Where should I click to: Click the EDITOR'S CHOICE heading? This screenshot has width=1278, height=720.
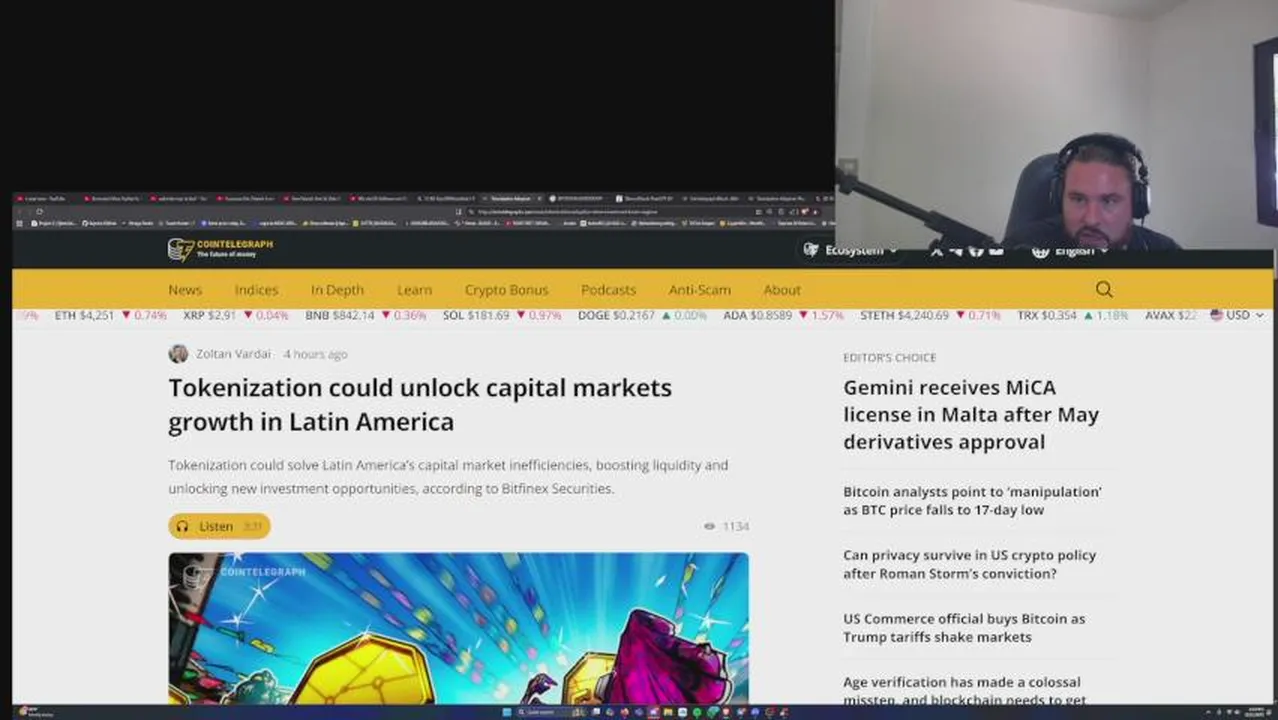point(889,357)
